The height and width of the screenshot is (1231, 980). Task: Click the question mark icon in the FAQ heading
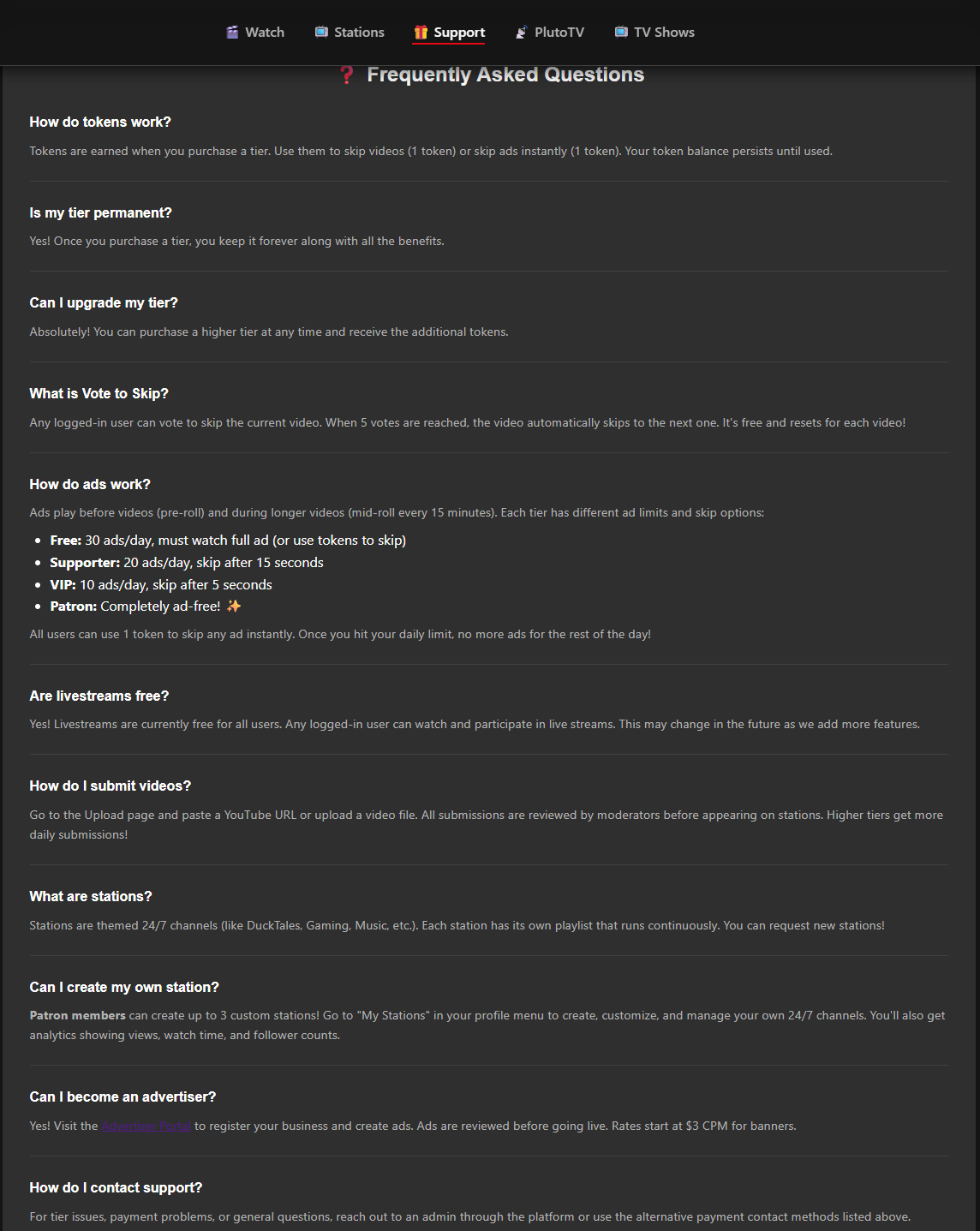(345, 75)
